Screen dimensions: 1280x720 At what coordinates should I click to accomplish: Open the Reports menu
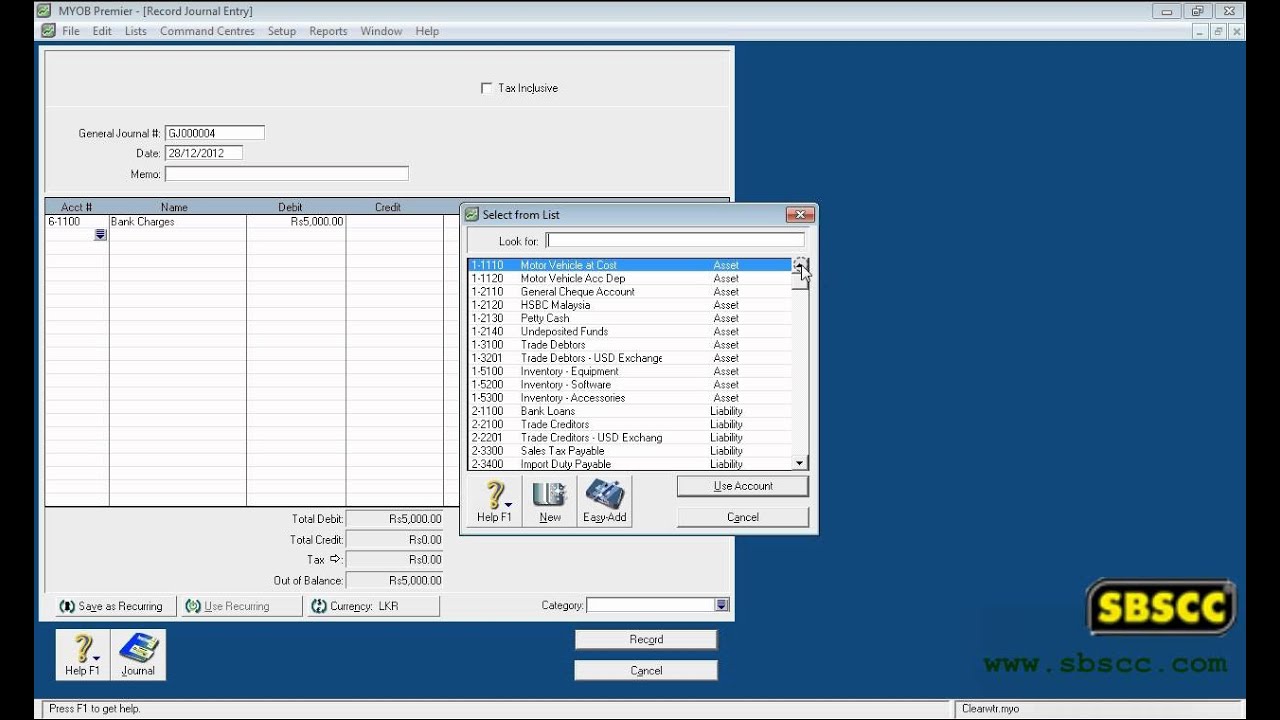point(328,31)
